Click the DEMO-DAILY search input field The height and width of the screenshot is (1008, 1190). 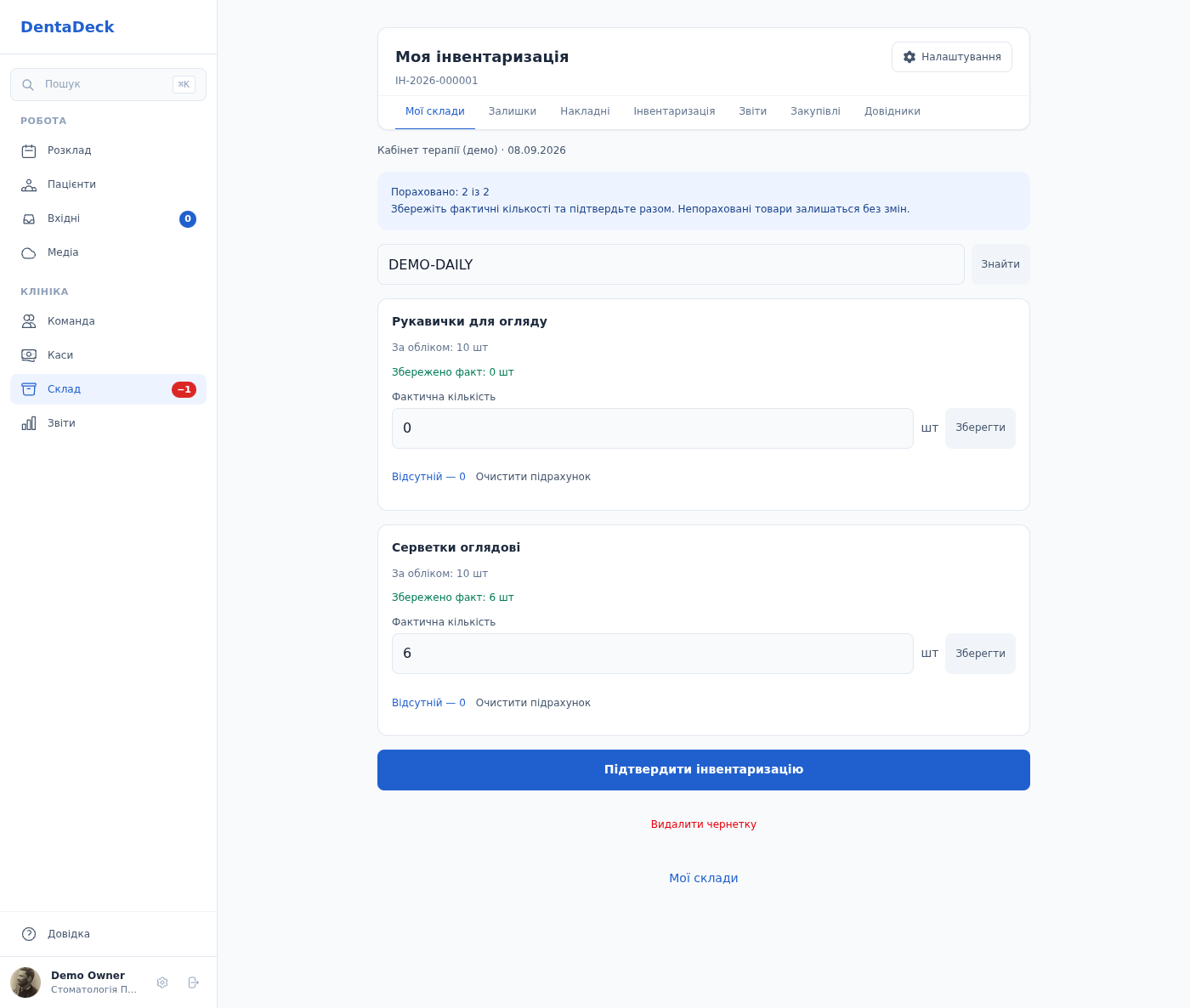[671, 264]
